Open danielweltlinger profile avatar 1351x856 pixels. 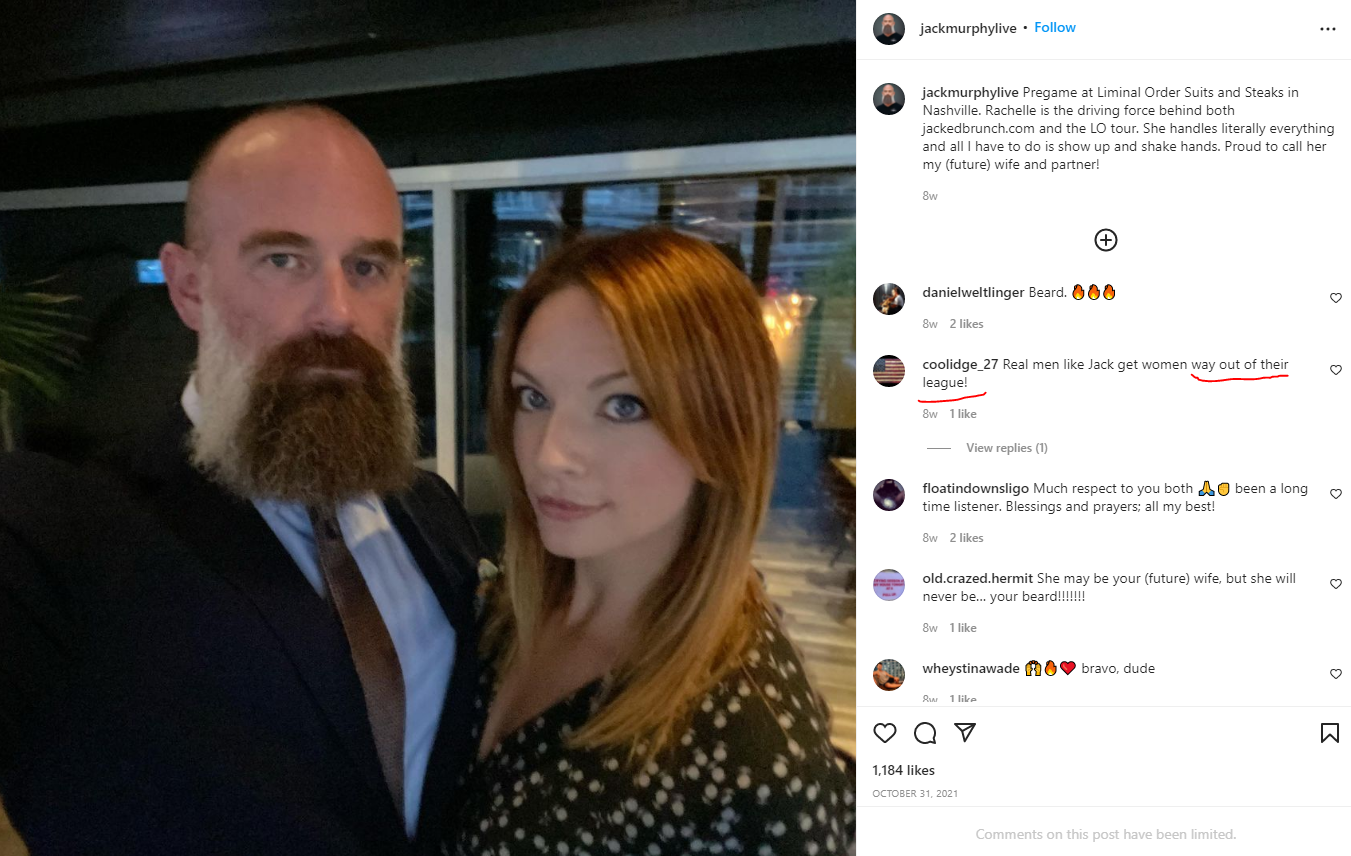889,299
